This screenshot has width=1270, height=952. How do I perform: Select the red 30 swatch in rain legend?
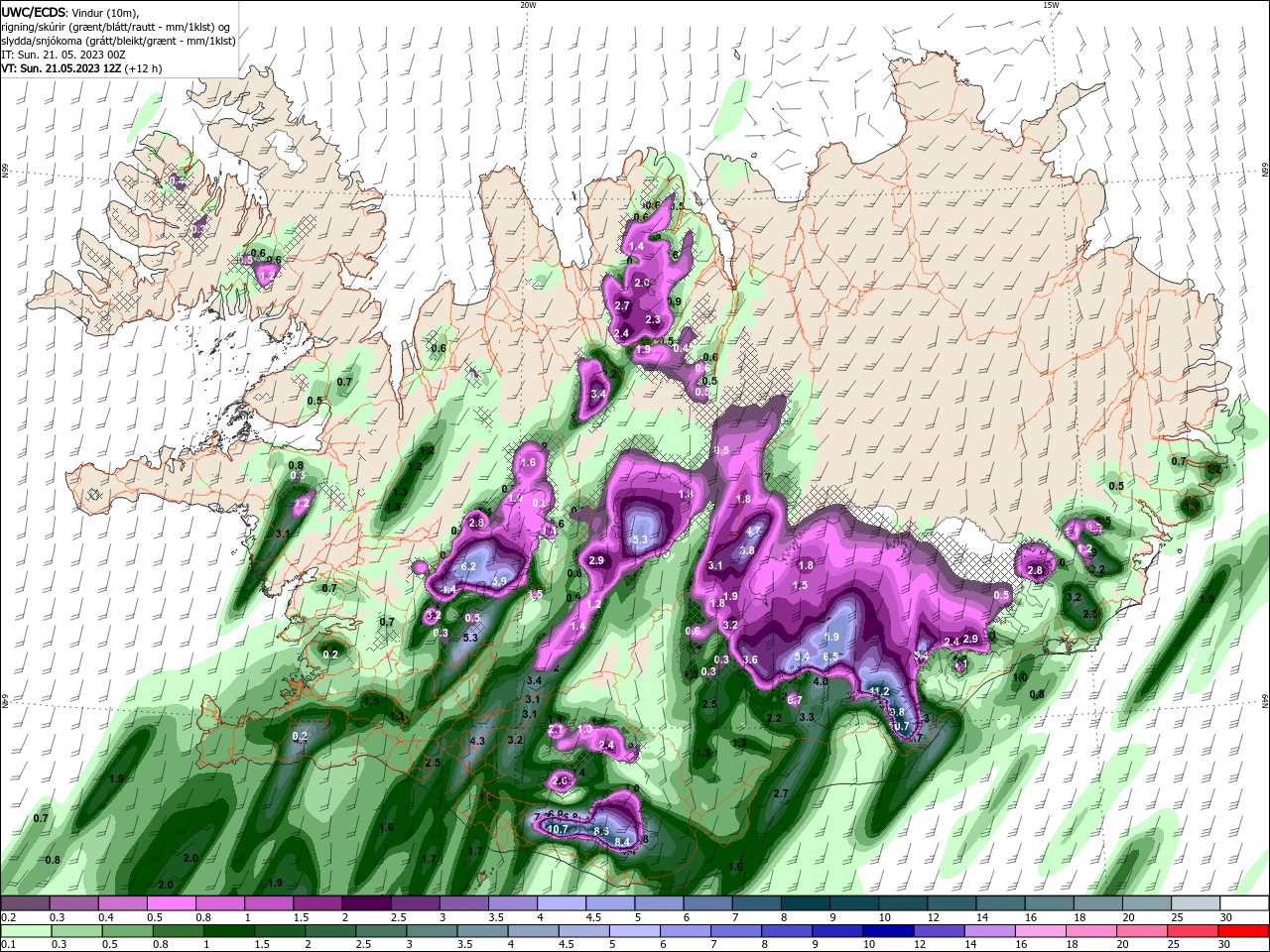point(1244,931)
